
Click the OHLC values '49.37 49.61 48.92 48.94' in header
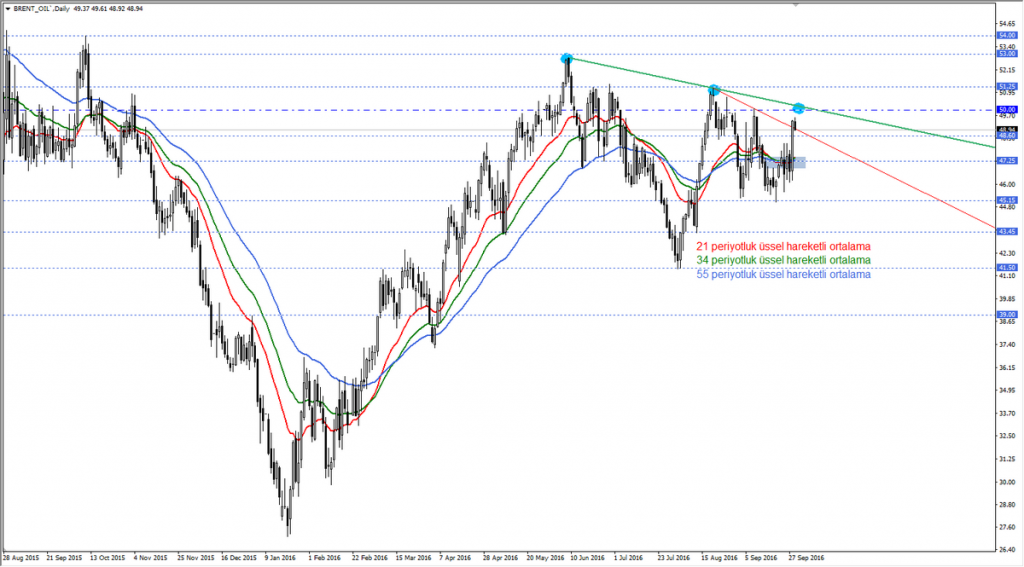[108, 9]
